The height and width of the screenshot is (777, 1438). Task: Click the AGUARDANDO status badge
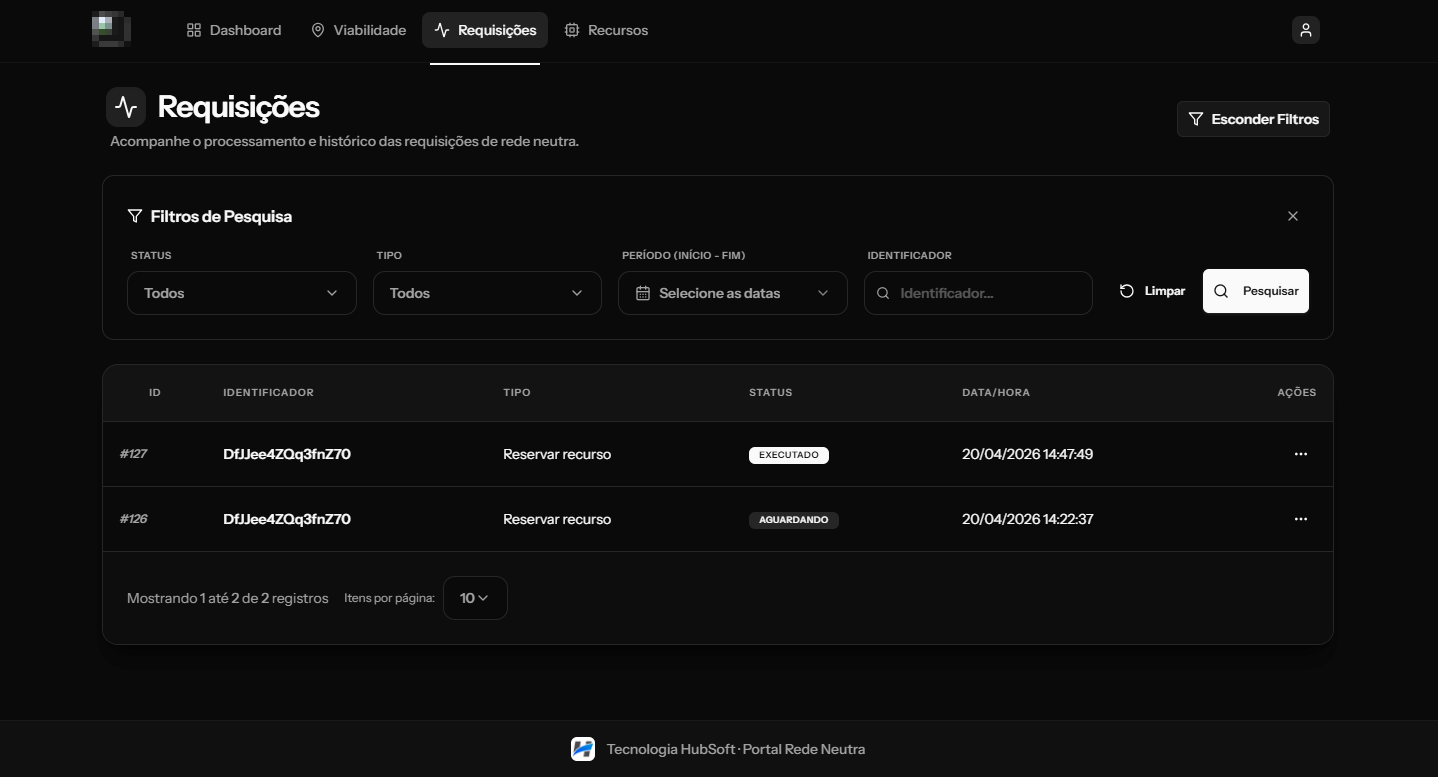point(794,520)
